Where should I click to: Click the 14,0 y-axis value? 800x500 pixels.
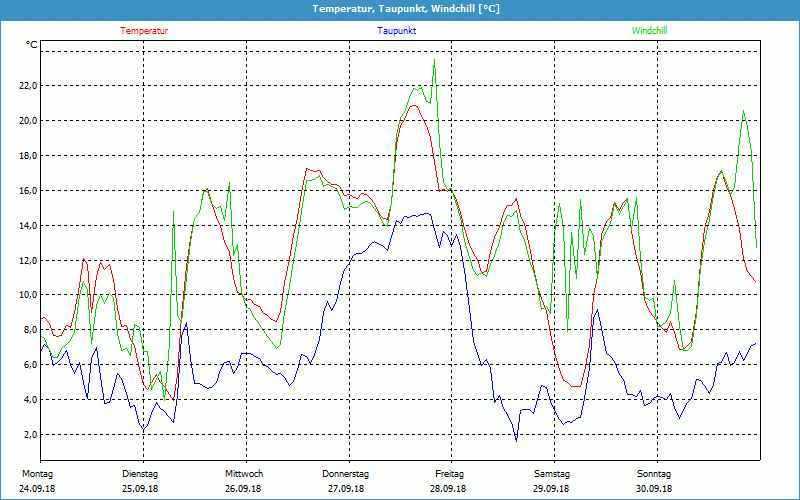(29, 226)
